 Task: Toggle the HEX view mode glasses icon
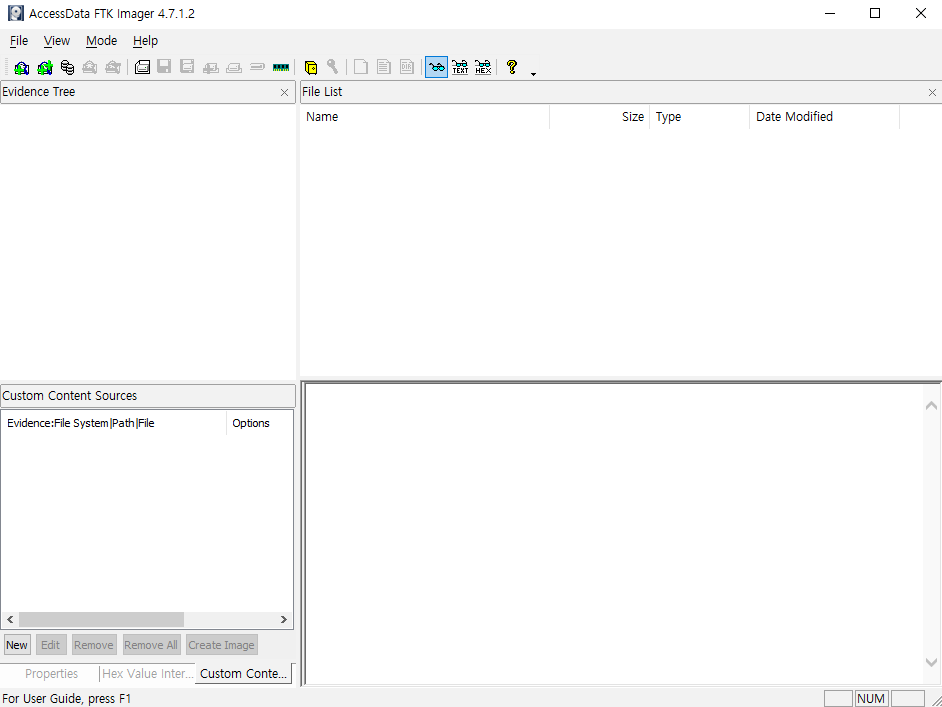pos(483,67)
